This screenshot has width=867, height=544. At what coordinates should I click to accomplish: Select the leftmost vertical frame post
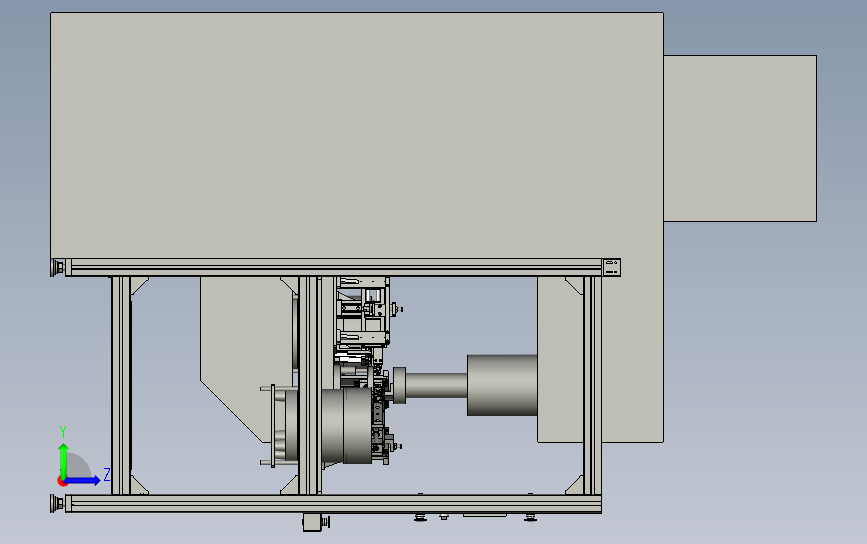tap(121, 385)
